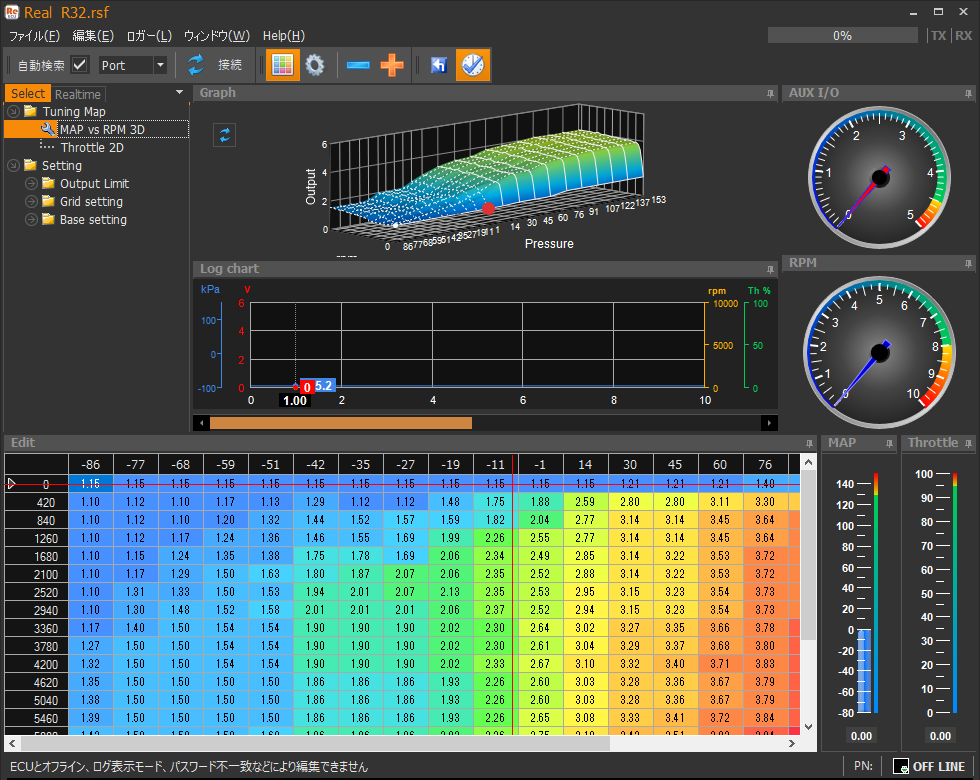This screenshot has width=980, height=780.
Task: Click the Base setting folder icon
Action: pyautogui.click(x=48, y=219)
